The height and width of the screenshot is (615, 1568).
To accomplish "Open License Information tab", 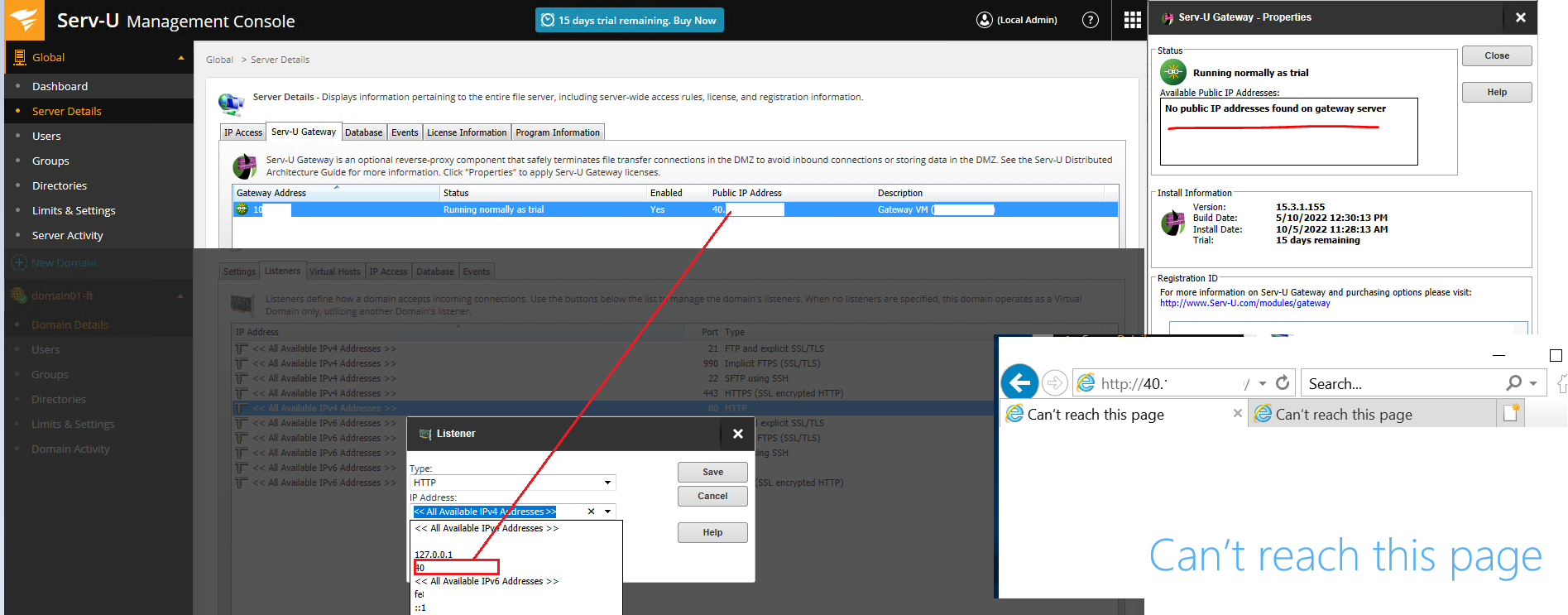I will coord(467,132).
